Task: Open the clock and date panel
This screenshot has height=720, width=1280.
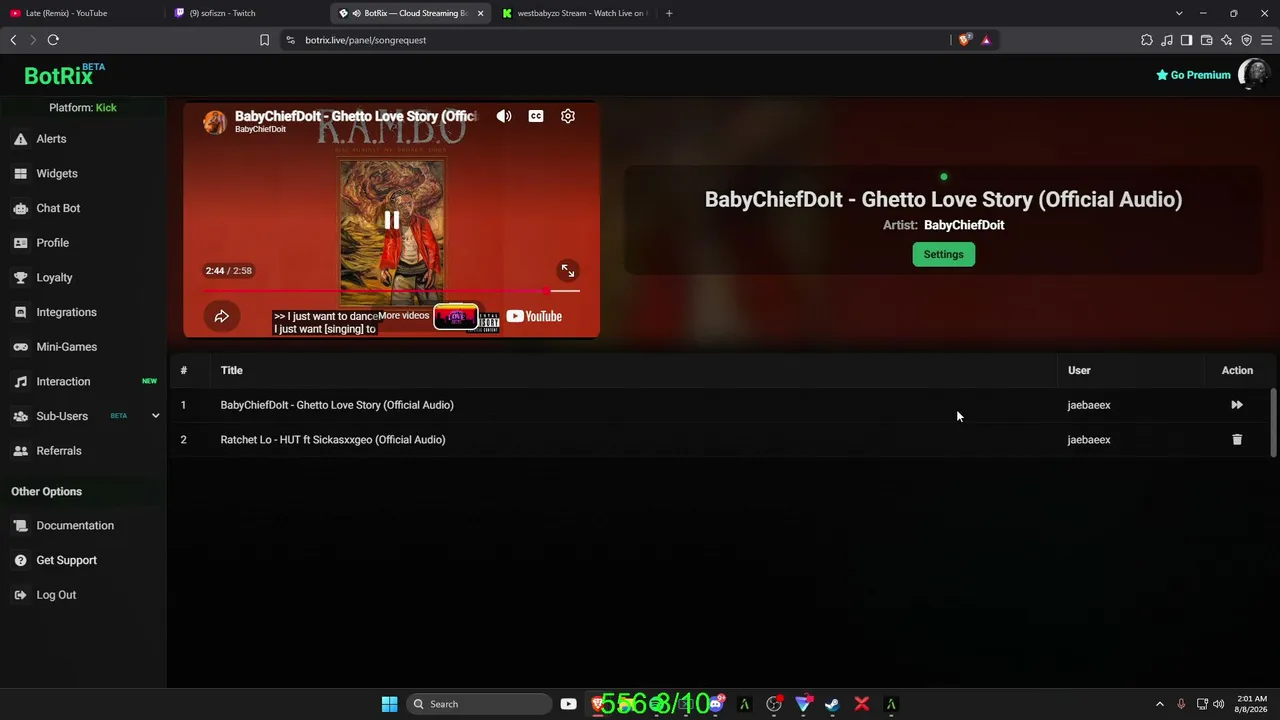Action: pos(1252,704)
